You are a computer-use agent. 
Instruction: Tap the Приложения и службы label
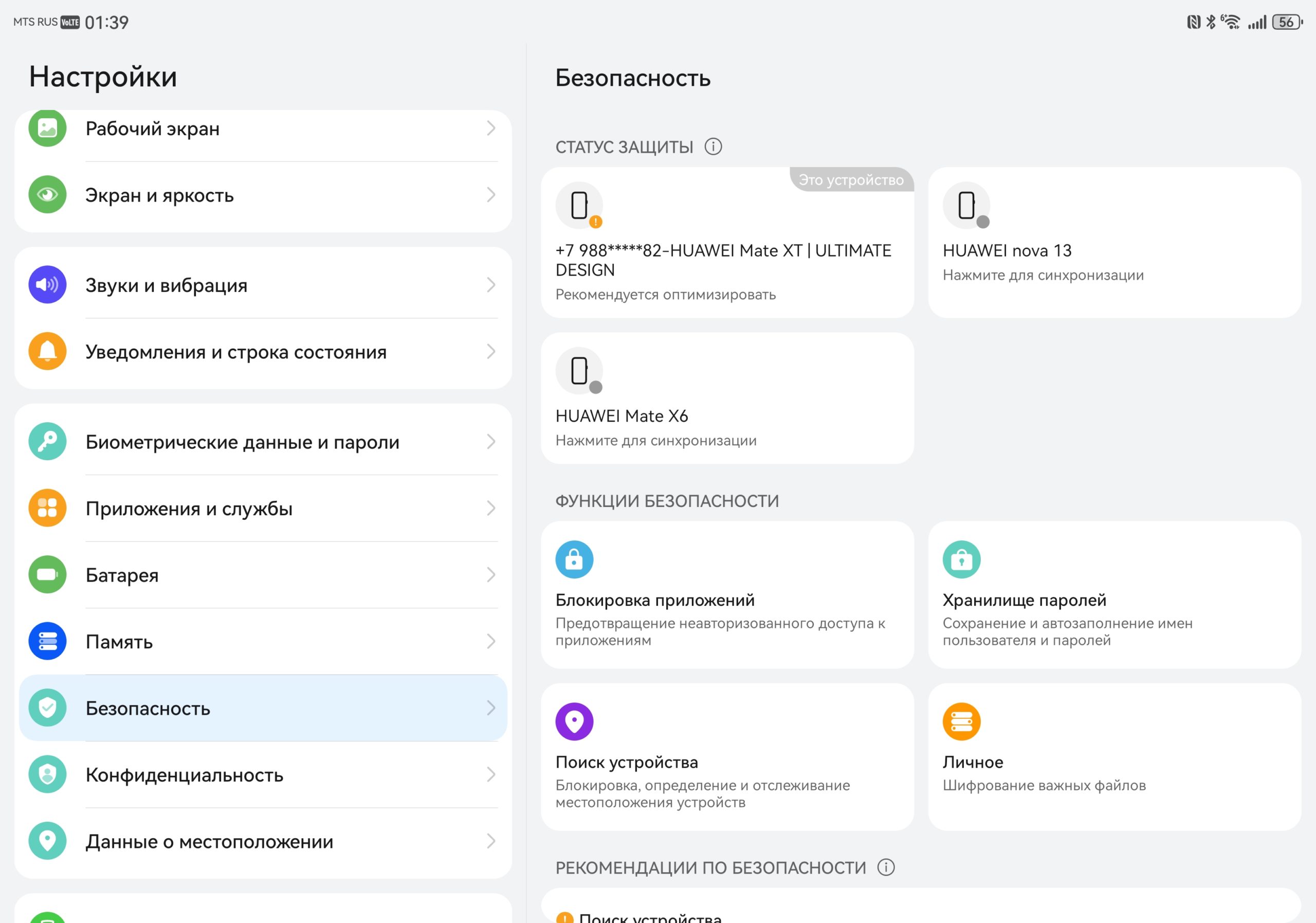click(189, 509)
